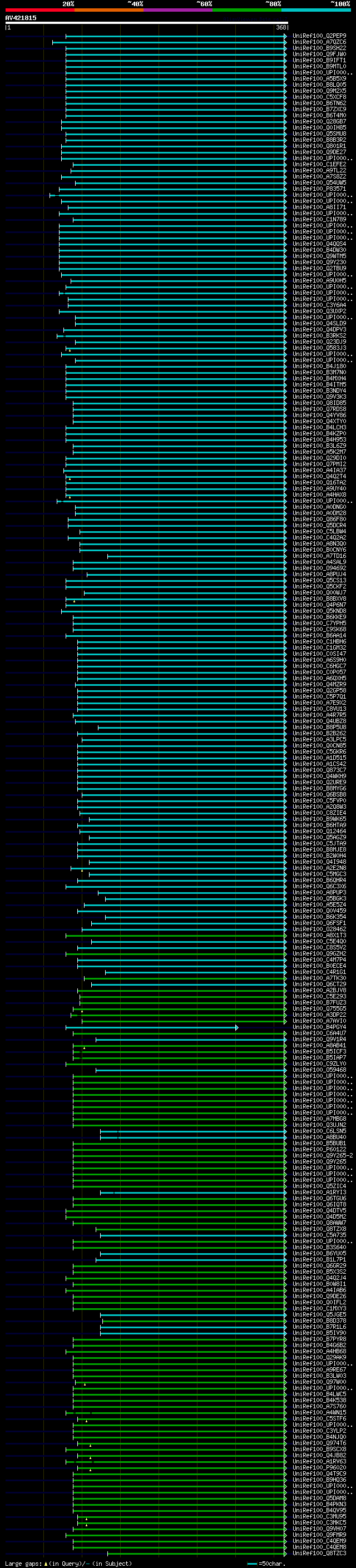Select the UniRef100_O59468 label
The image size is (356, 1568).
pos(319,1070)
